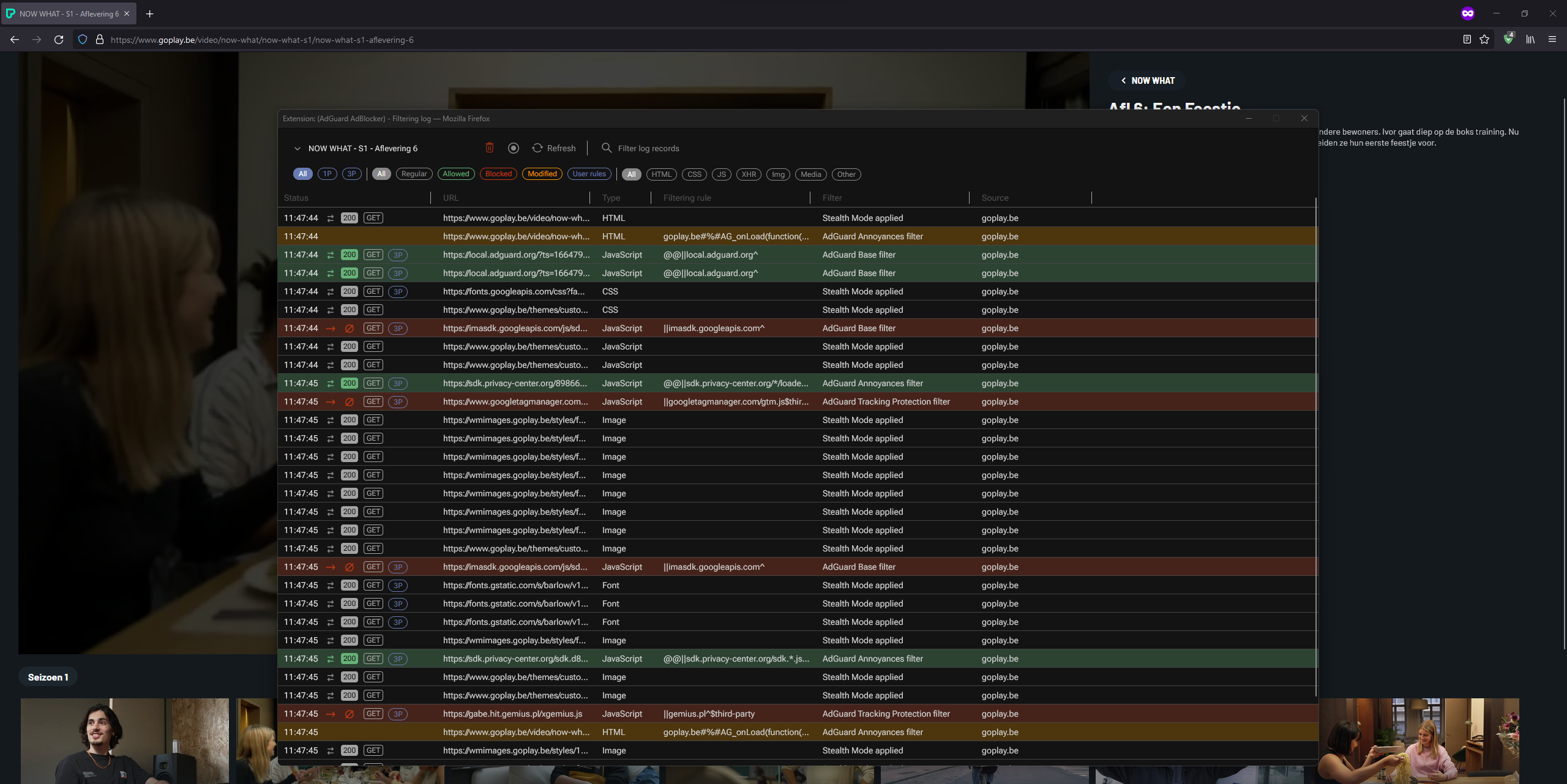Click the tracking protection shield icon
This screenshot has height=784, width=1567.
[x=83, y=39]
